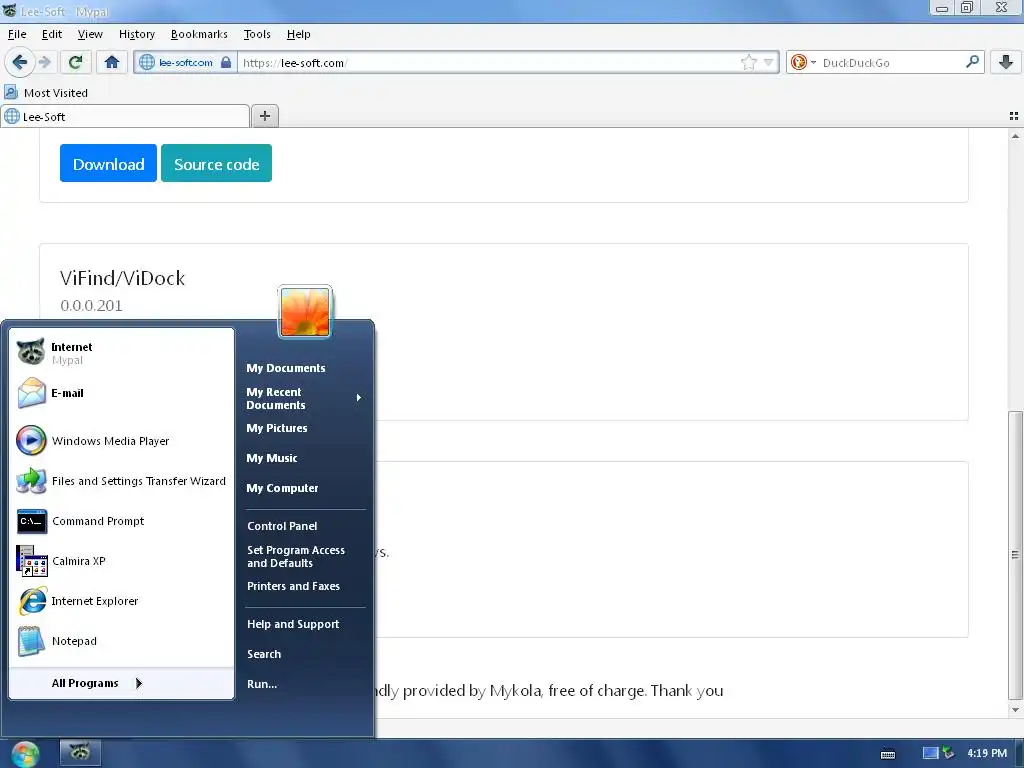Open the Most Visited bookmarks folder

tap(46, 93)
